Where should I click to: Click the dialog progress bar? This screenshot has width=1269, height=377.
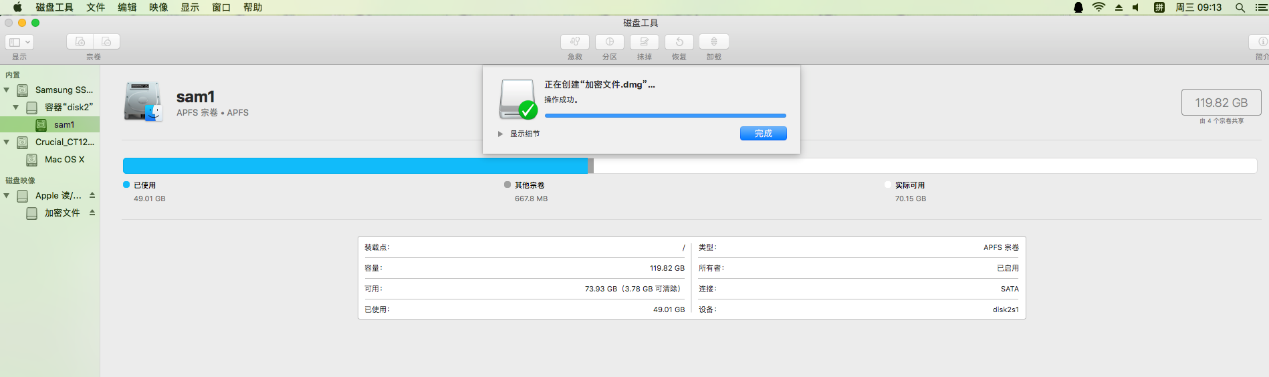tap(665, 115)
